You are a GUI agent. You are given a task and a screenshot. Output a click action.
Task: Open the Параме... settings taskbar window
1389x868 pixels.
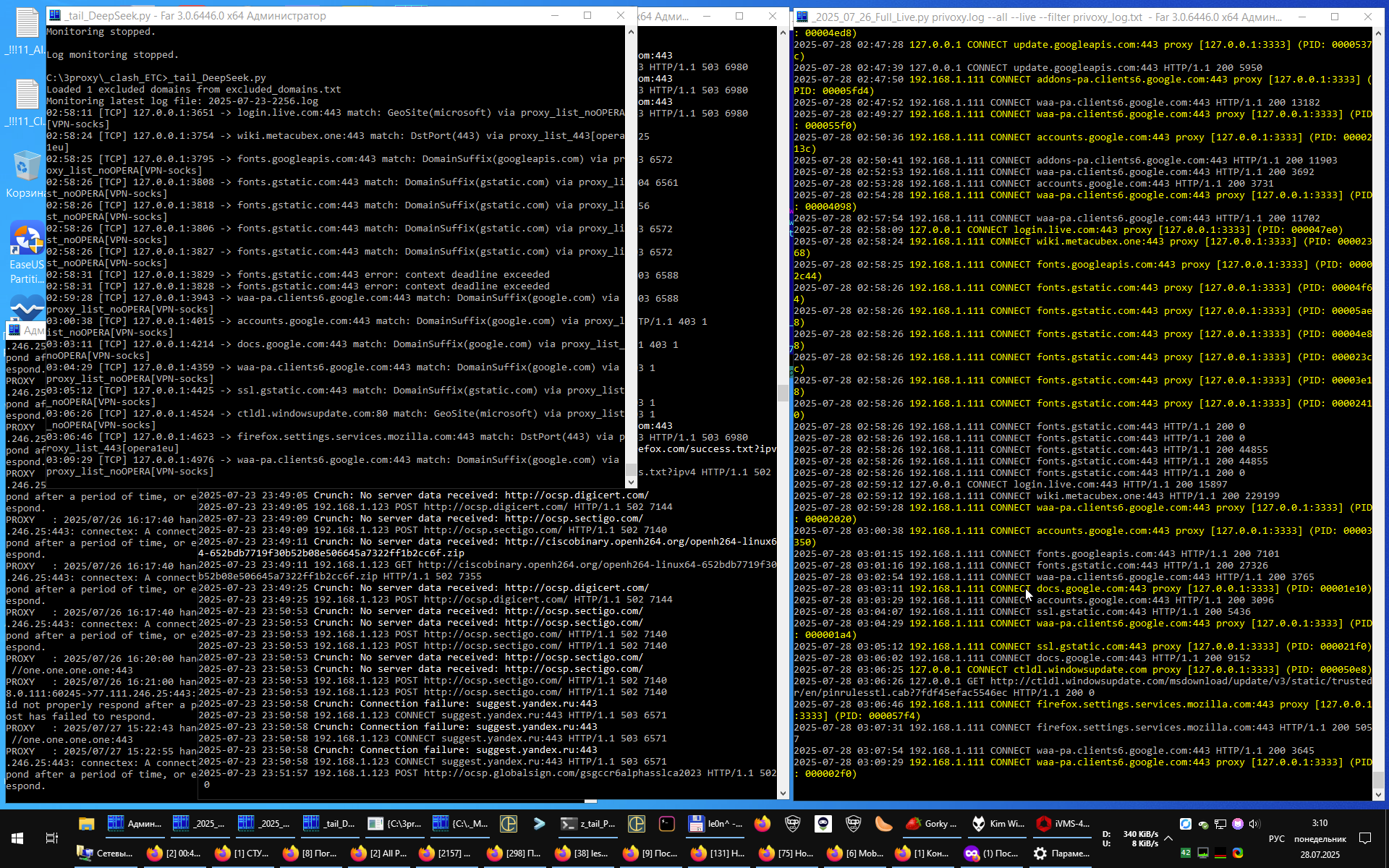pos(1061,854)
